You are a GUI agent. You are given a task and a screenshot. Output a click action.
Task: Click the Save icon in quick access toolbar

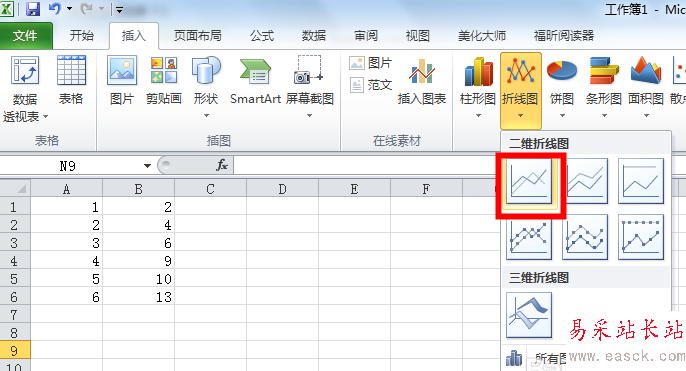click(x=33, y=9)
